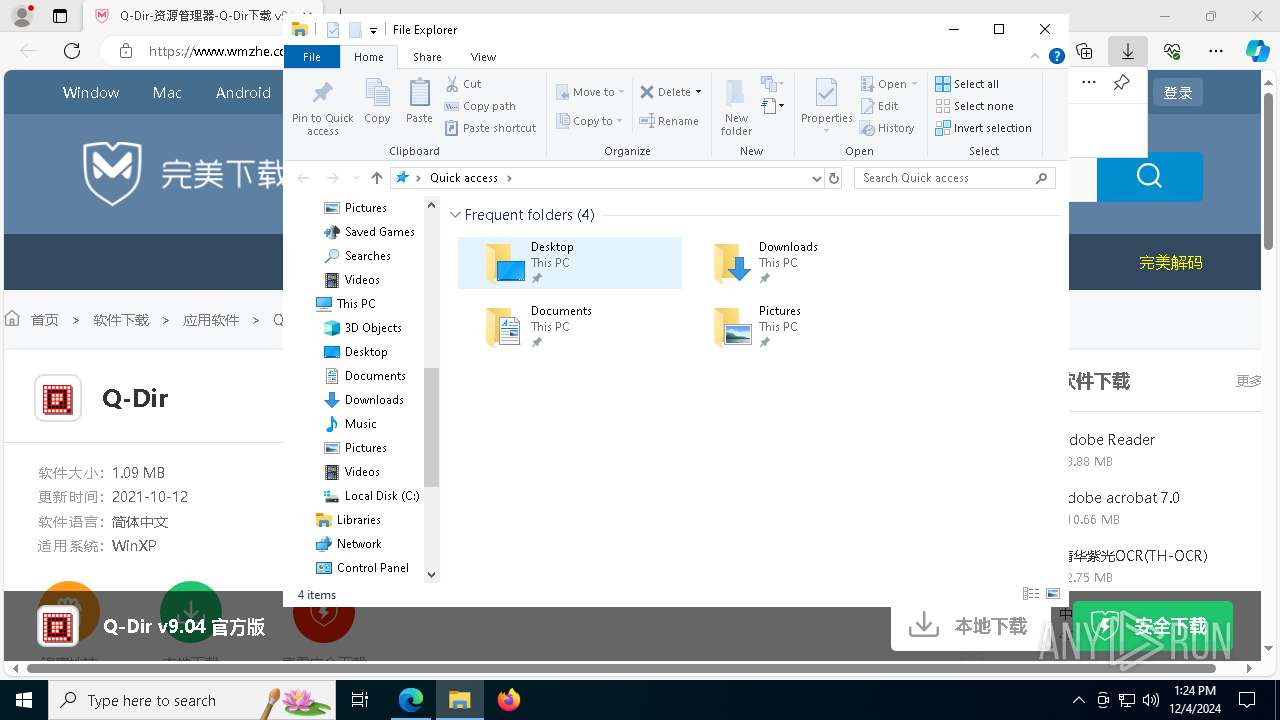
Task: Click Copy path in Clipboard group
Action: click(x=480, y=106)
